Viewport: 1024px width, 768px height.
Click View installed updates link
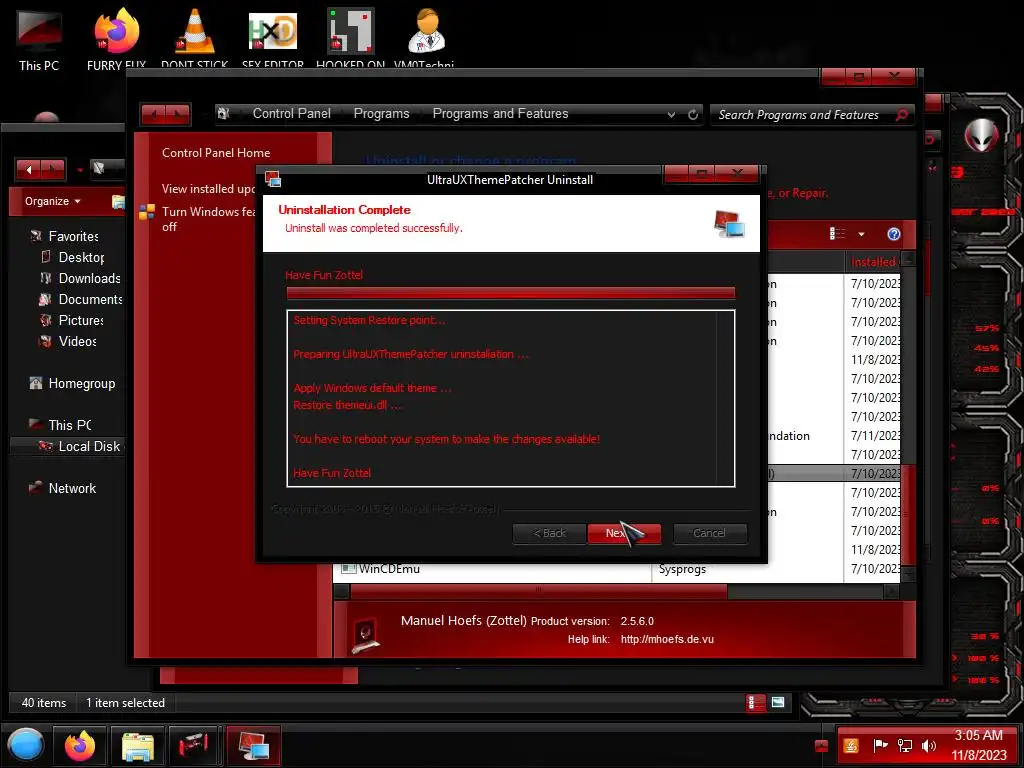point(208,189)
